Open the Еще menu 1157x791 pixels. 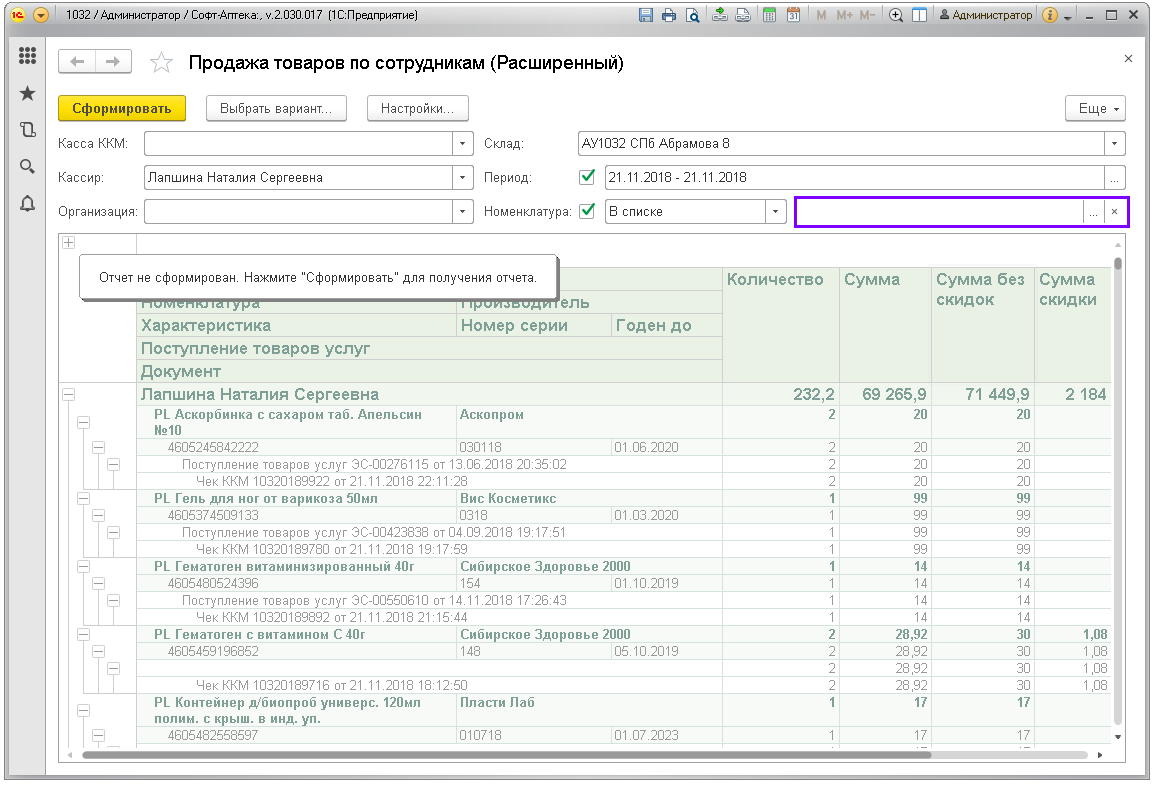pos(1098,108)
